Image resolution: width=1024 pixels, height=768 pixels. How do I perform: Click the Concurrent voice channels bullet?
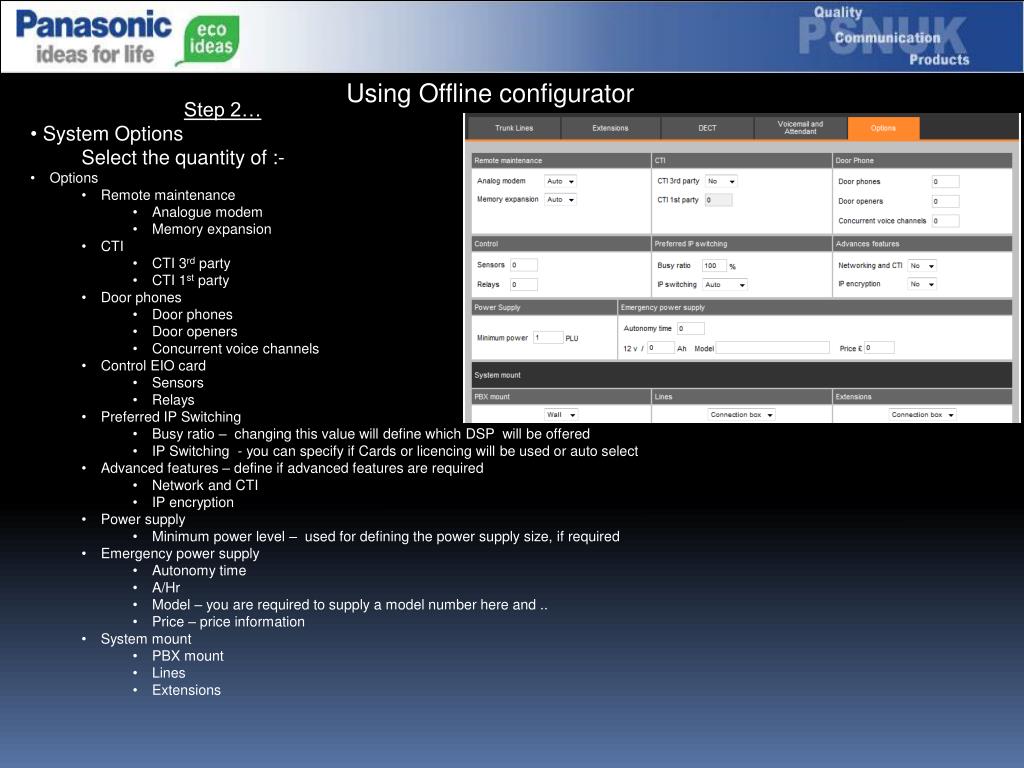point(235,349)
